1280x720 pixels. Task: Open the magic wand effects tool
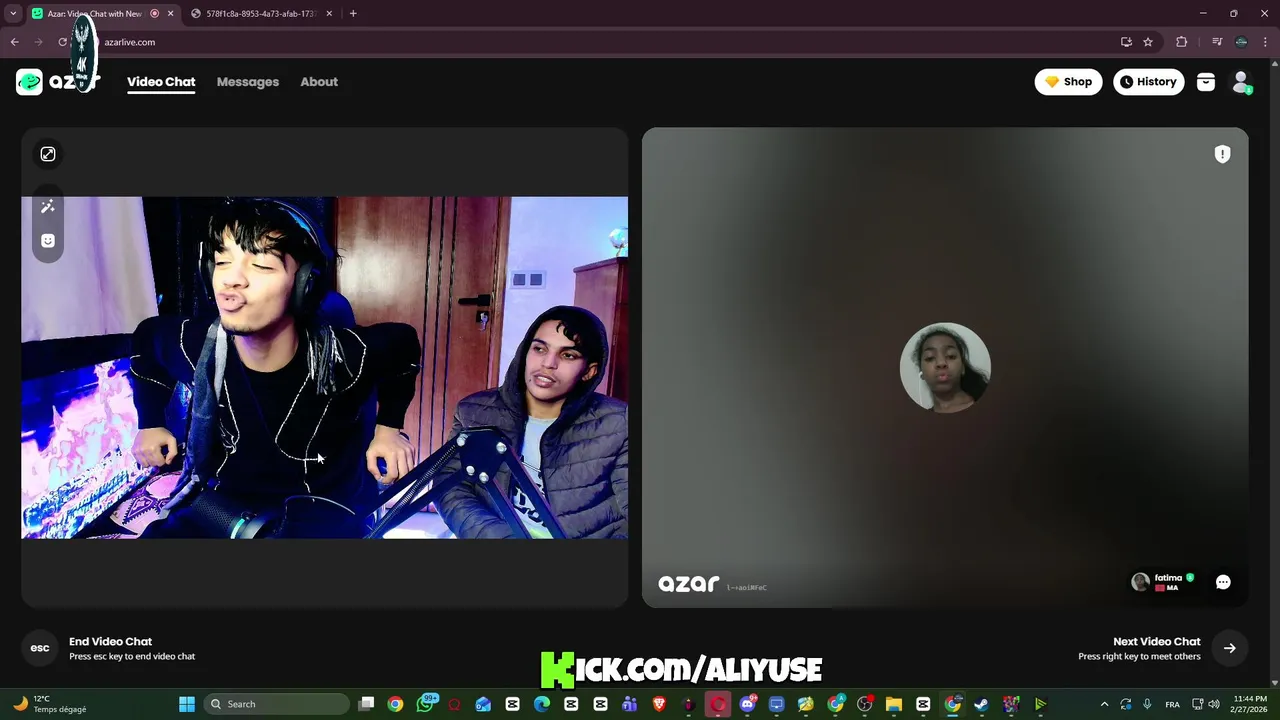coord(47,206)
